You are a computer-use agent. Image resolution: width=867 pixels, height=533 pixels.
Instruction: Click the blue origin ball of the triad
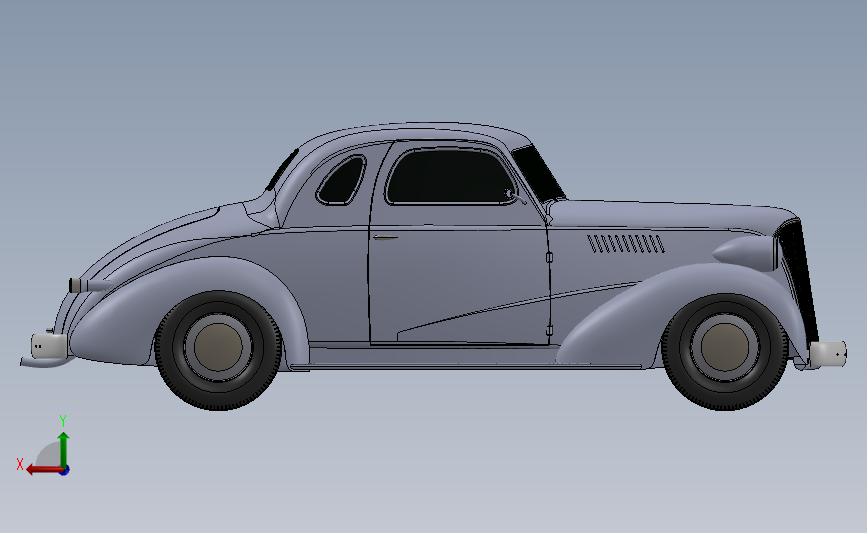(65, 471)
